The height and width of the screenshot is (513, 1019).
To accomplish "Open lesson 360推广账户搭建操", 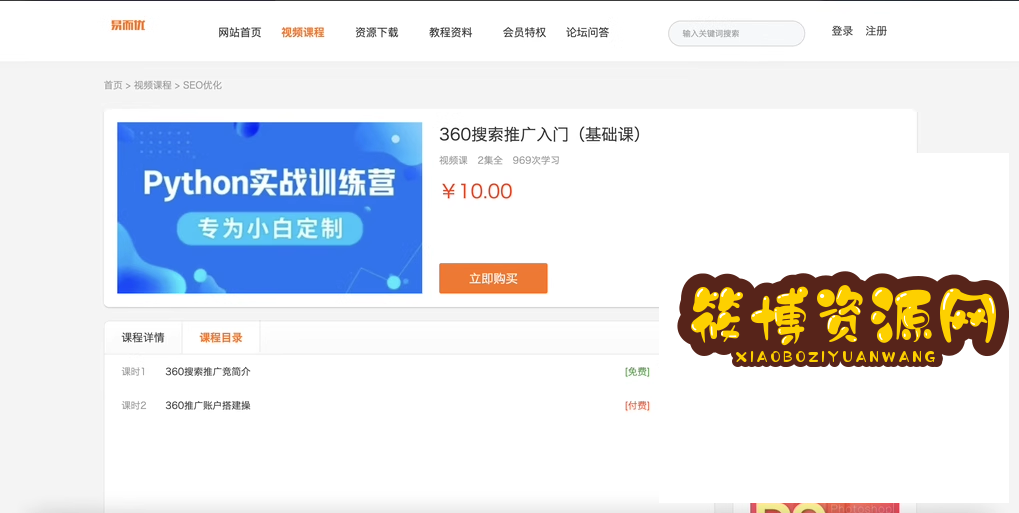I will [208, 406].
